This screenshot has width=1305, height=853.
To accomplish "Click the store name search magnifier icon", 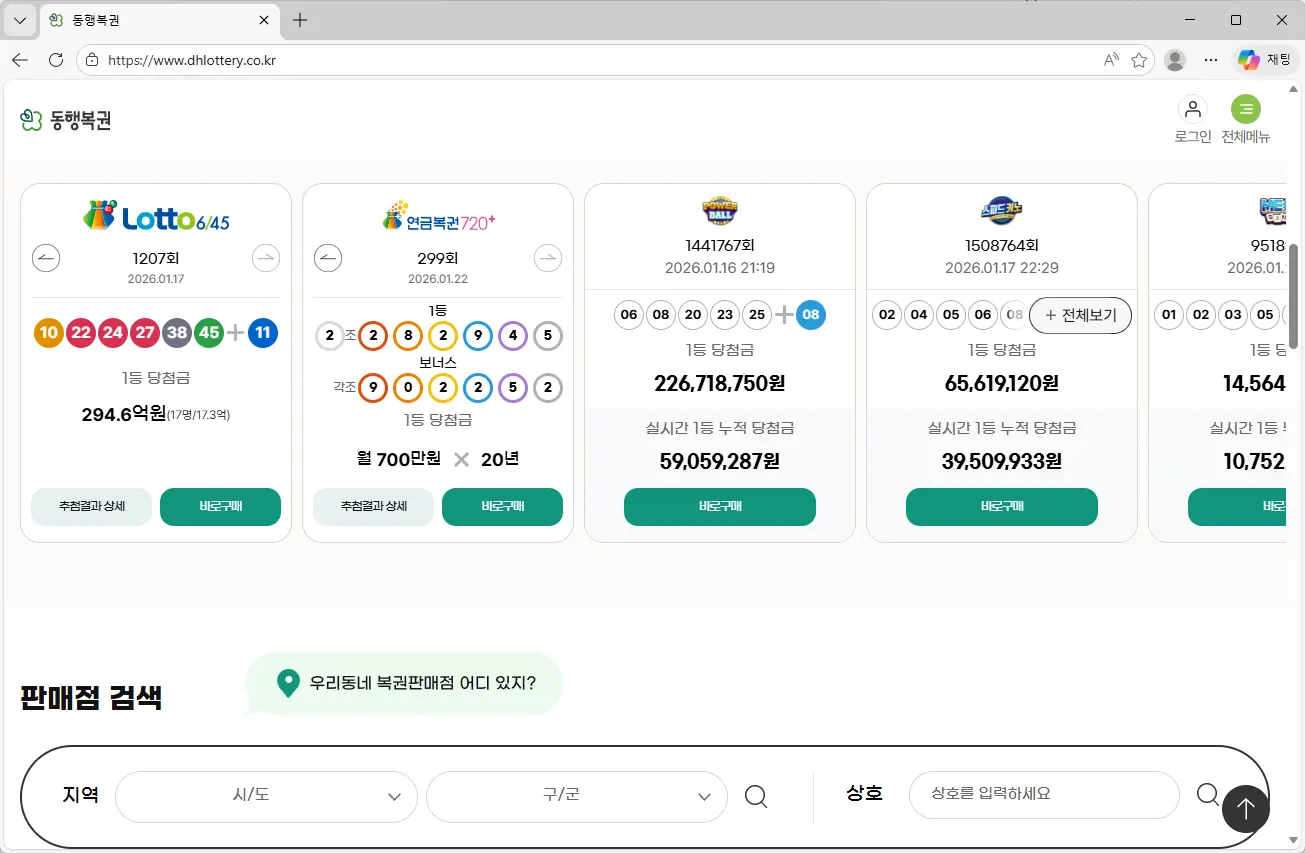I will pos(1207,794).
